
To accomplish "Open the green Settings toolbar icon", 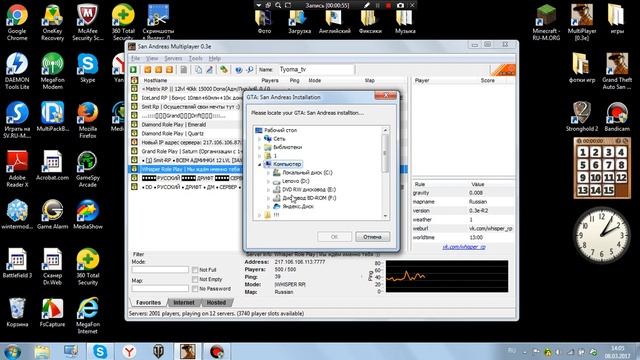I will pyautogui.click(x=224, y=70).
